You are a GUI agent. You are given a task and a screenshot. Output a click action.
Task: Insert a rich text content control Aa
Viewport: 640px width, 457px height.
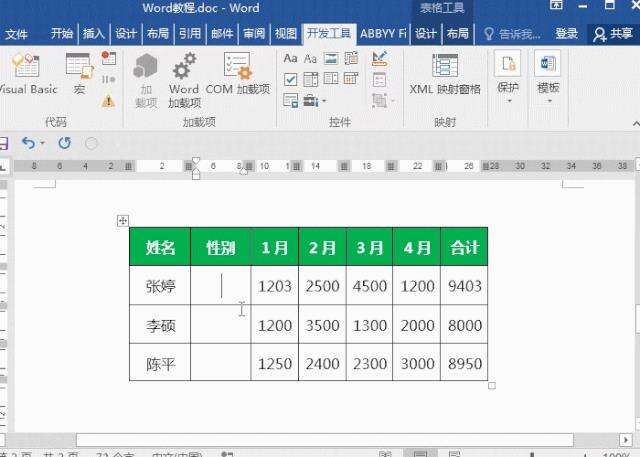(x=290, y=58)
